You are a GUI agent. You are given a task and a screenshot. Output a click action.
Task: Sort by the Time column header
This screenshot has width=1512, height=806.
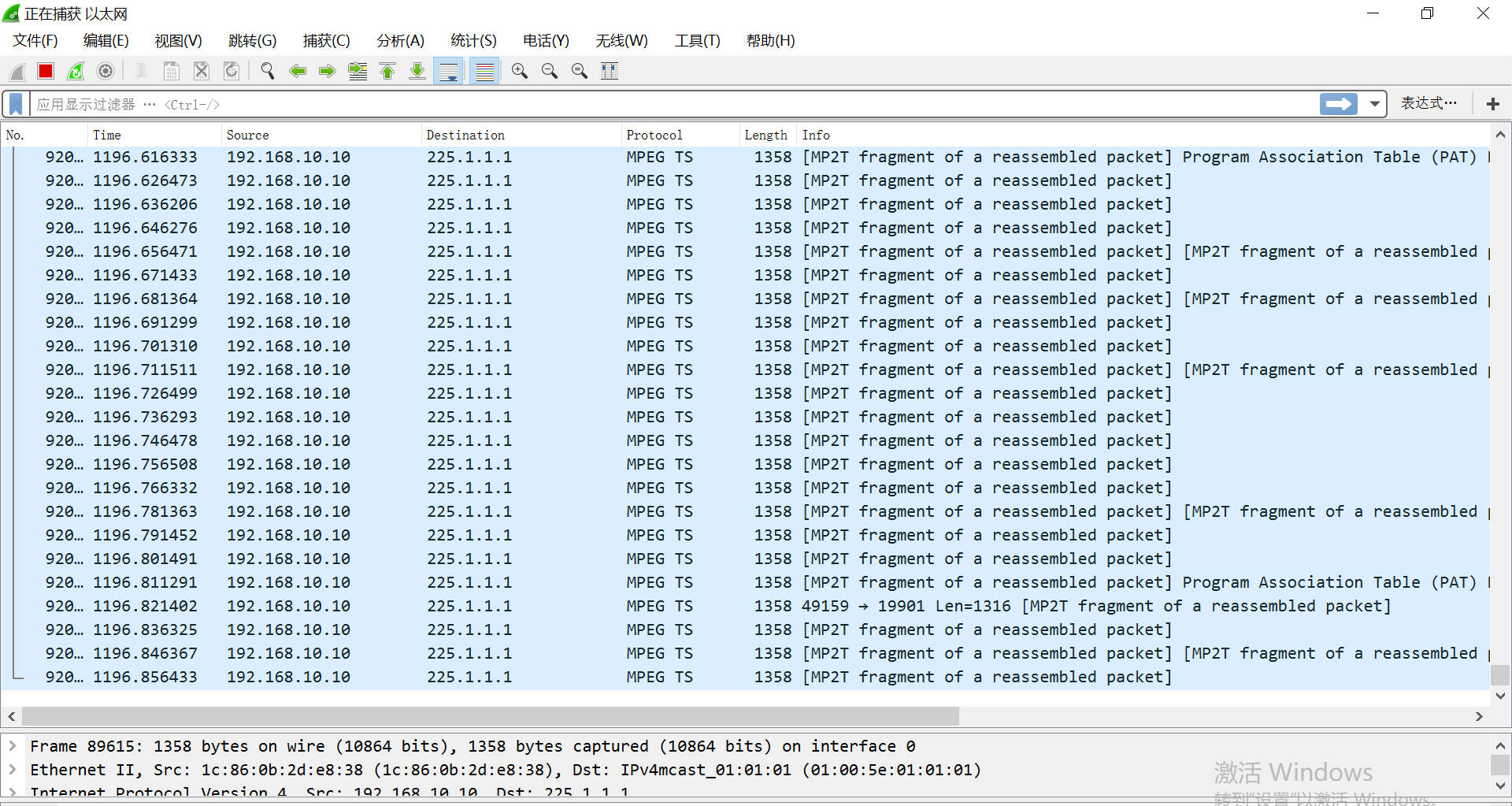pyautogui.click(x=154, y=136)
